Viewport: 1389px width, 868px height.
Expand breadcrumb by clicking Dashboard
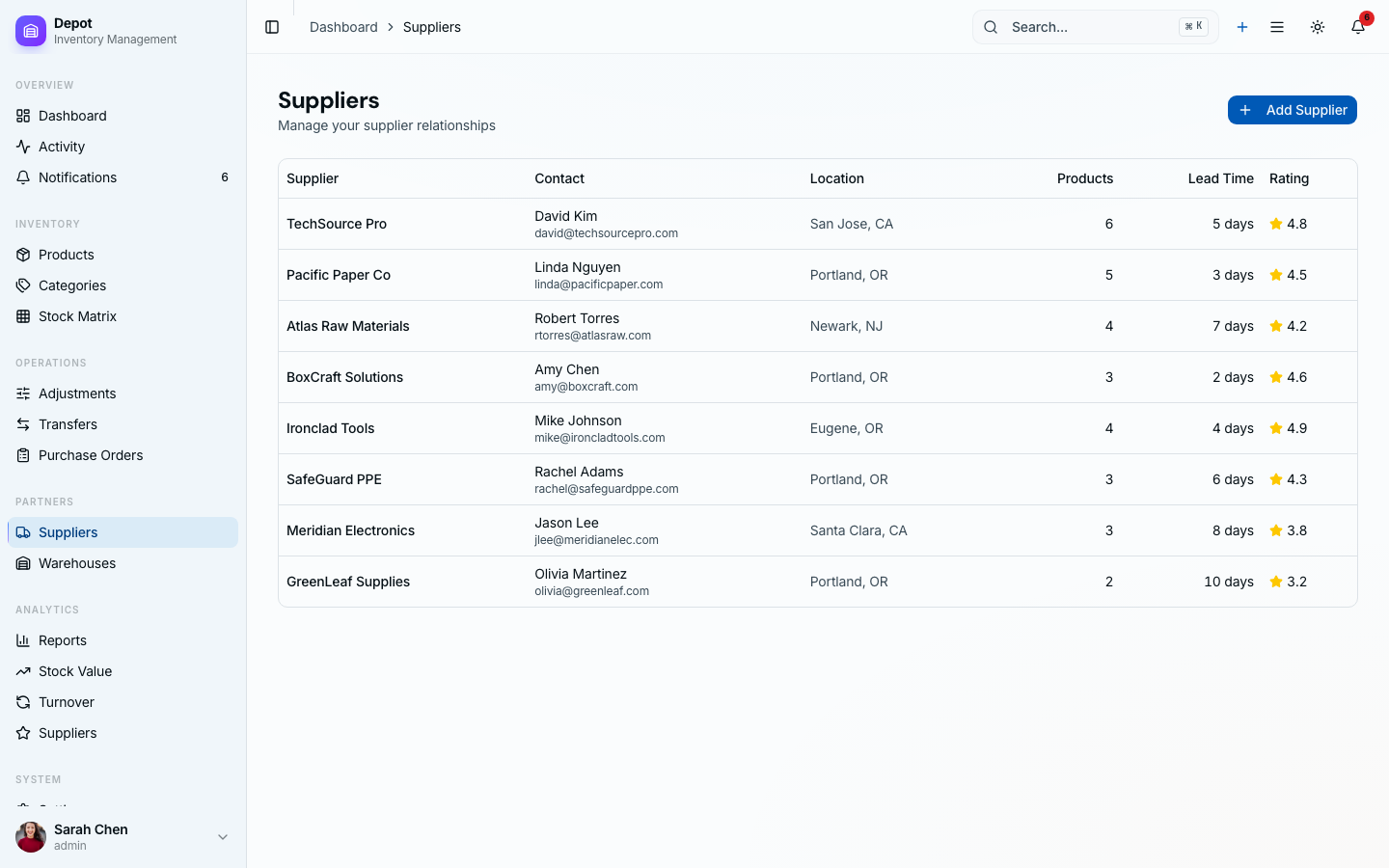tap(343, 27)
